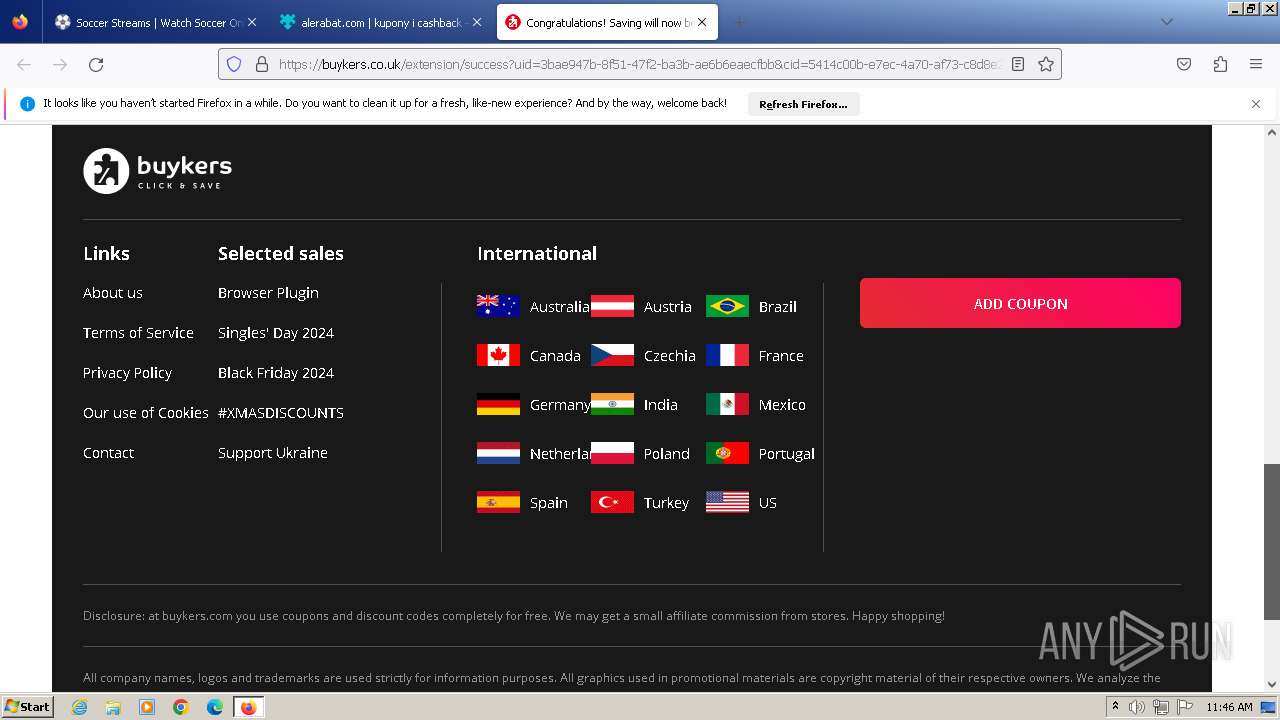Select the Austria flag icon
Screen dimensions: 1280x720
coord(612,306)
